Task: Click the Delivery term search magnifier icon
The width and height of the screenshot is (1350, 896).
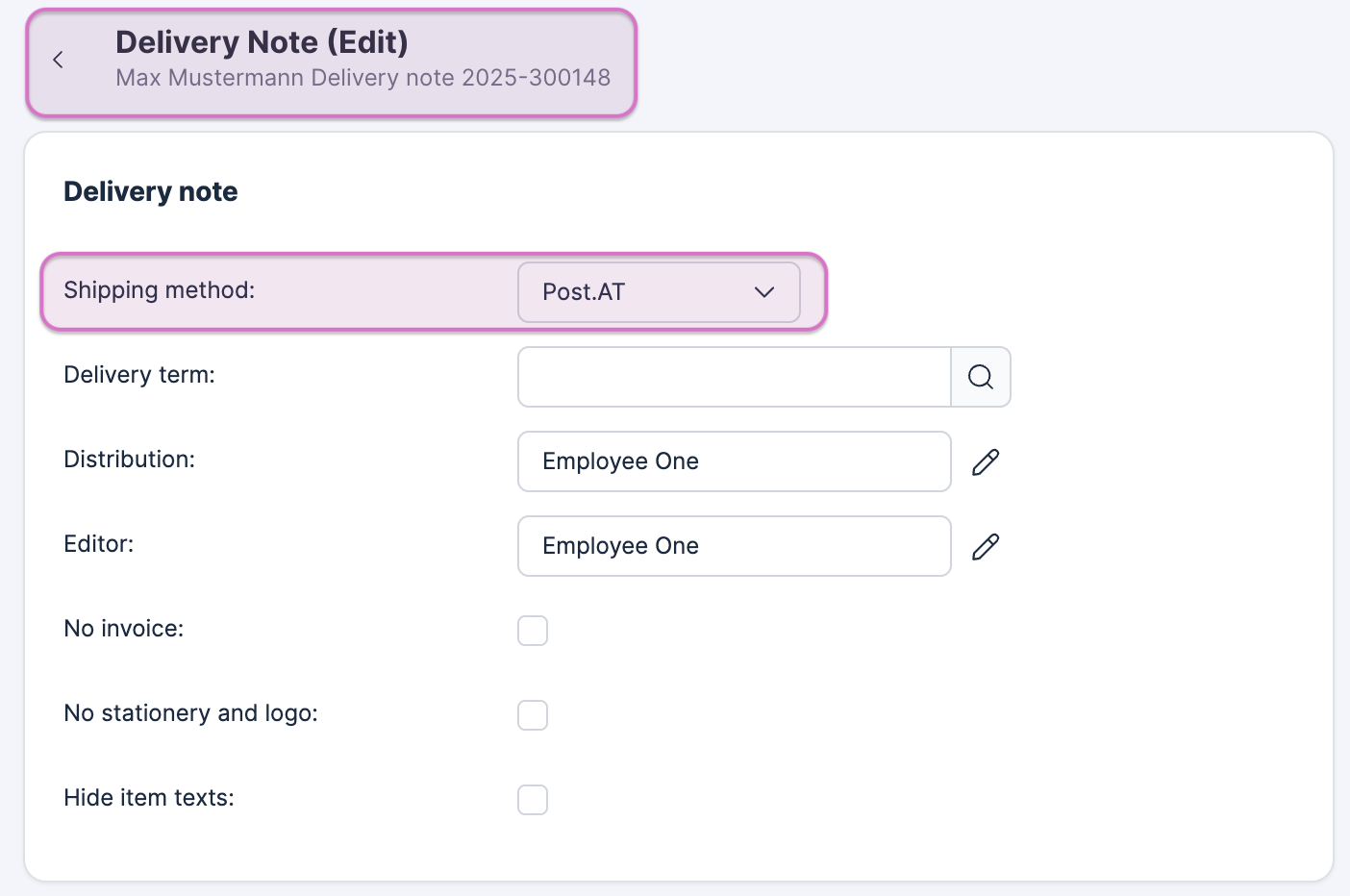Action: [980, 377]
